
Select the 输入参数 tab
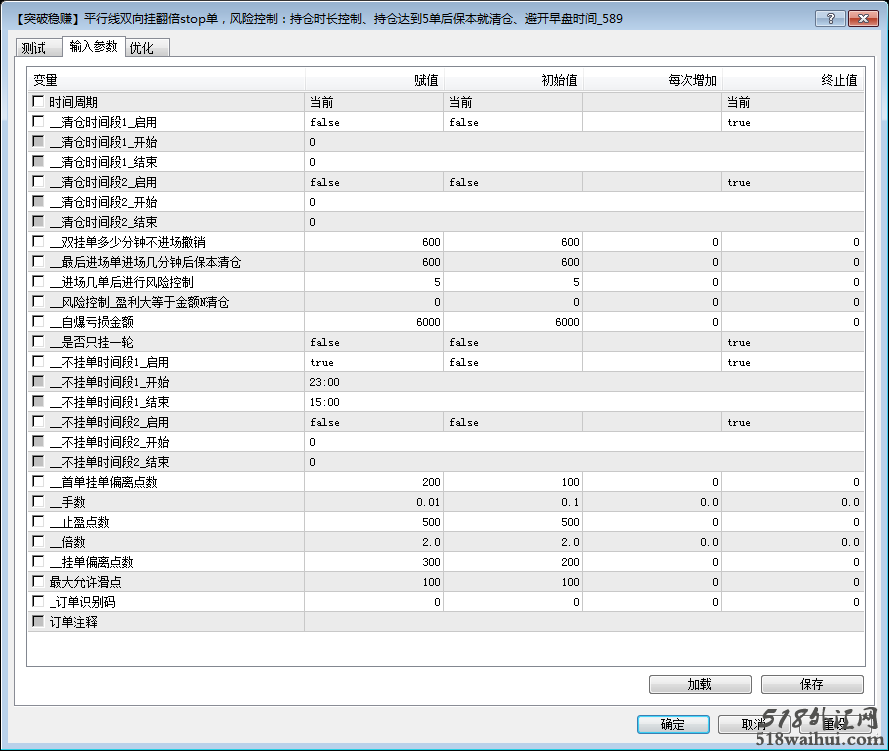[x=93, y=47]
